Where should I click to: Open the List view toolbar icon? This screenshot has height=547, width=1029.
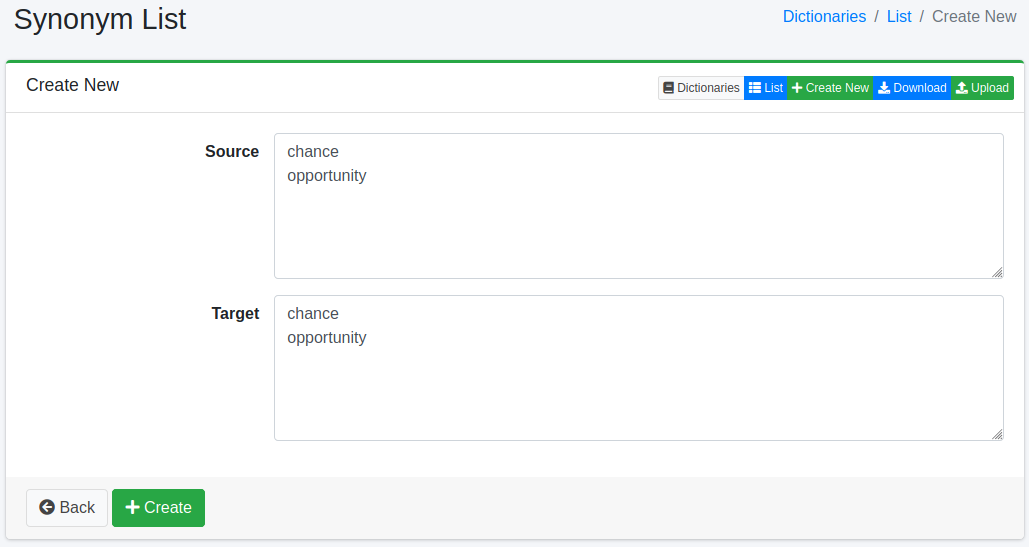(x=766, y=88)
